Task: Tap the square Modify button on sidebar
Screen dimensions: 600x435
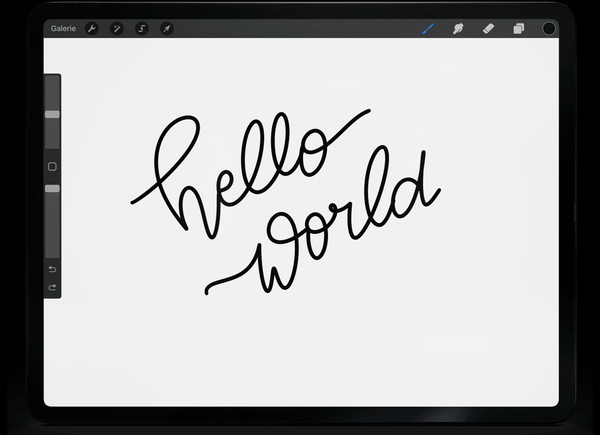Action: point(52,166)
